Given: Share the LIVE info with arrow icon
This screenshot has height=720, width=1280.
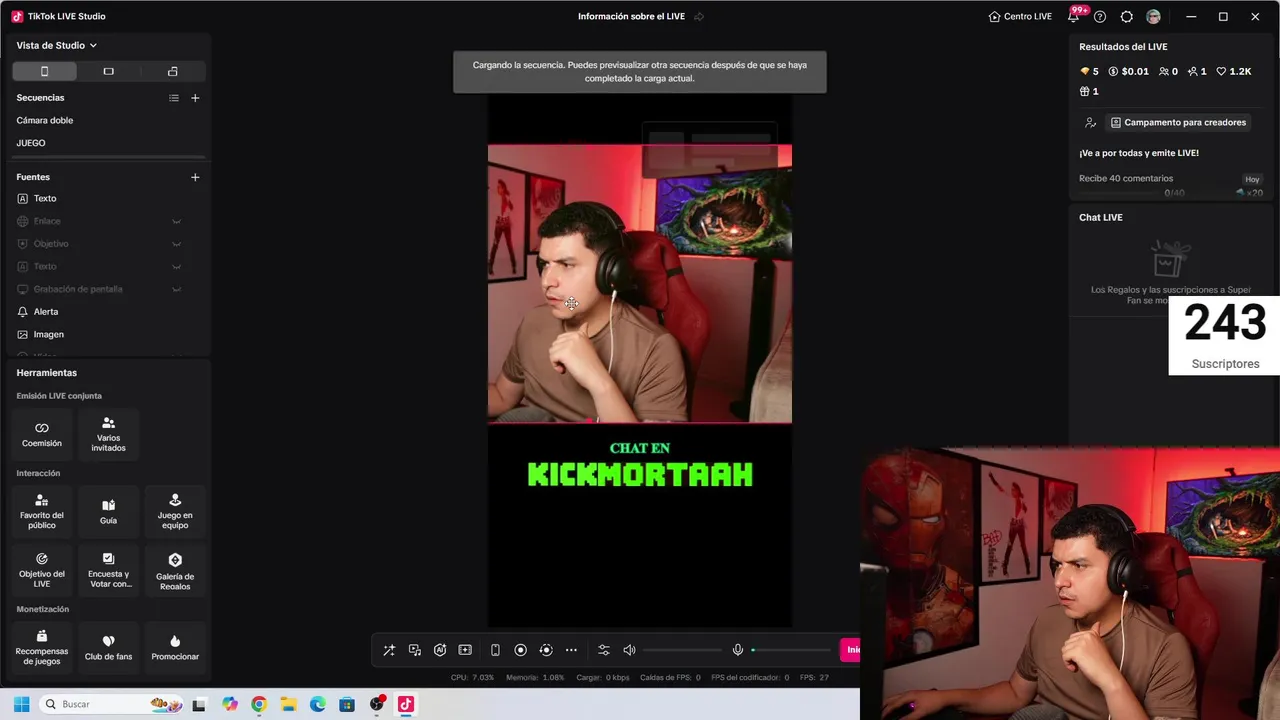Looking at the screenshot, I should coord(699,16).
